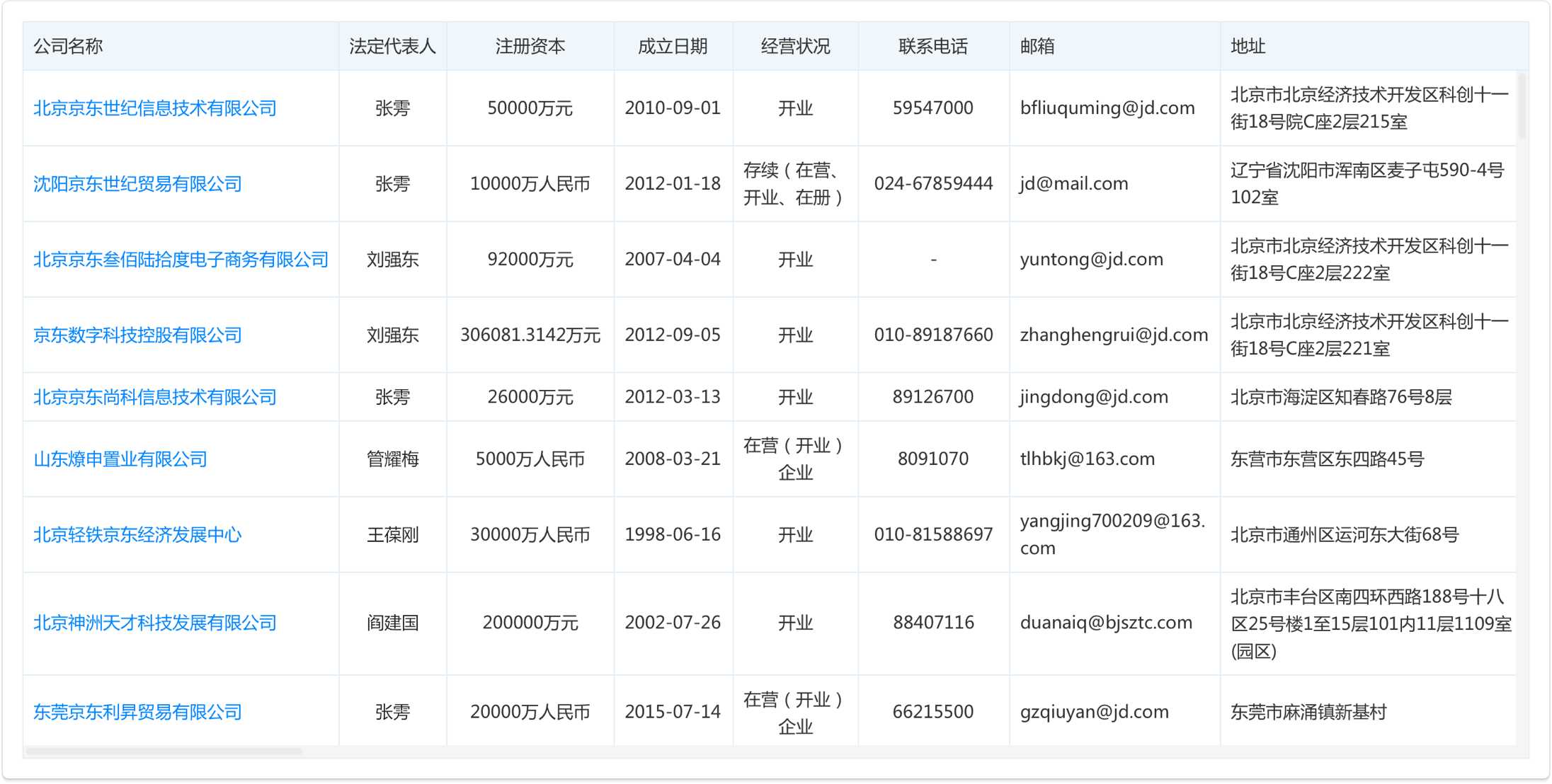This screenshot has width=1552, height=784.
Task: Click the vertical scrollbar thumb
Action: click(x=1522, y=106)
